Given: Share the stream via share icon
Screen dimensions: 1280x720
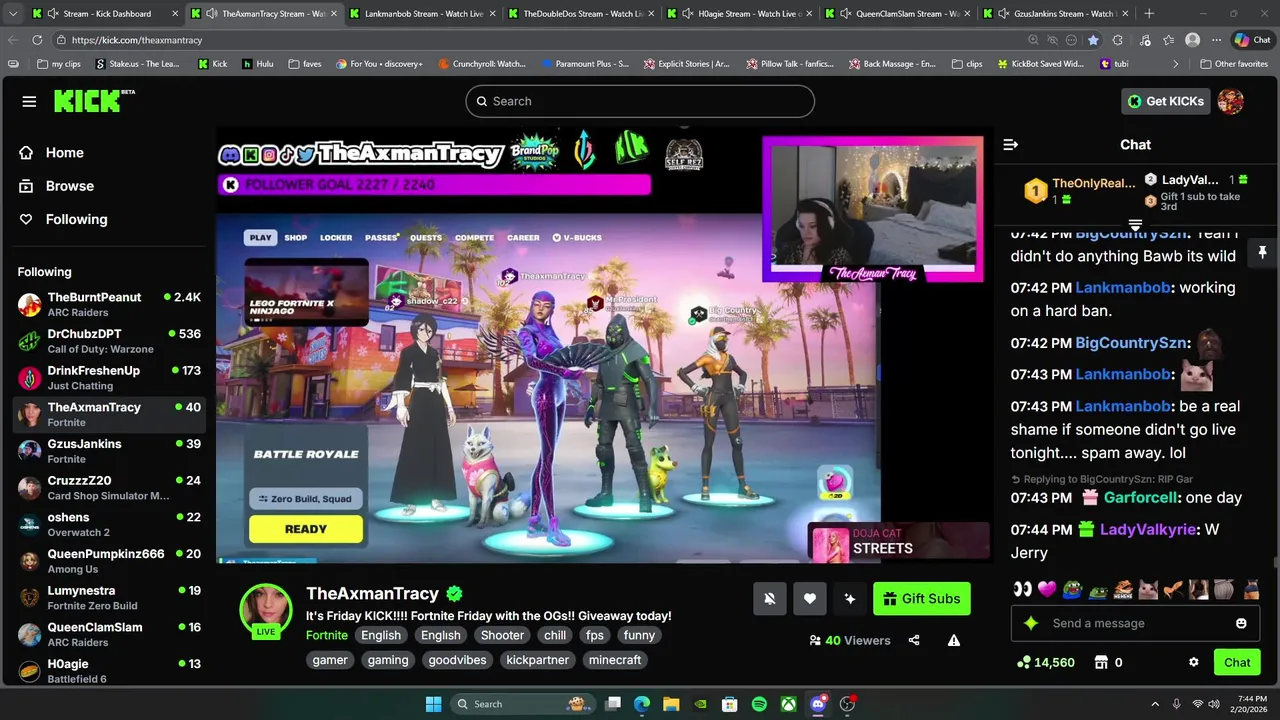Looking at the screenshot, I should click(x=914, y=640).
